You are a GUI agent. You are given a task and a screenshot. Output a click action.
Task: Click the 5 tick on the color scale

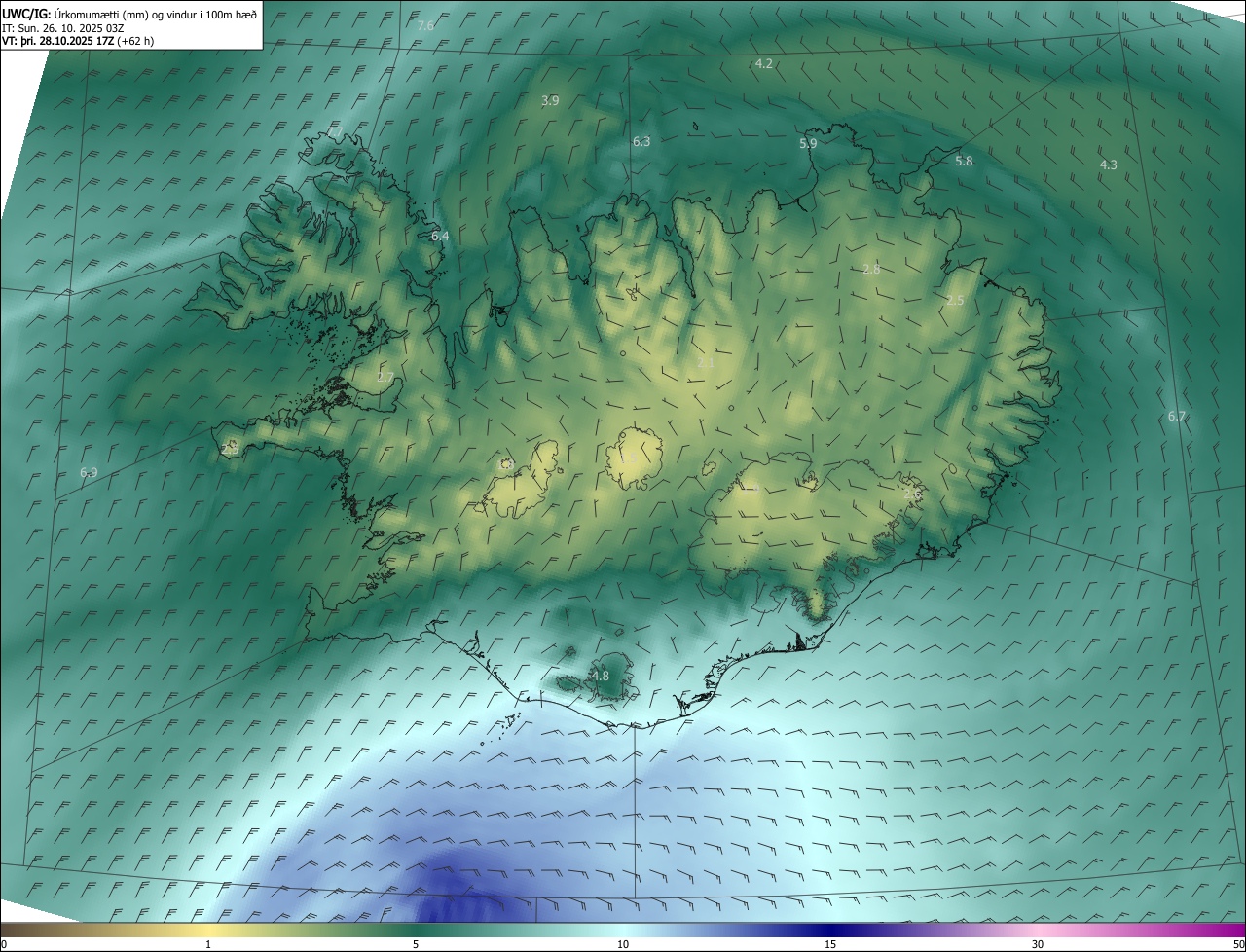[x=416, y=944]
